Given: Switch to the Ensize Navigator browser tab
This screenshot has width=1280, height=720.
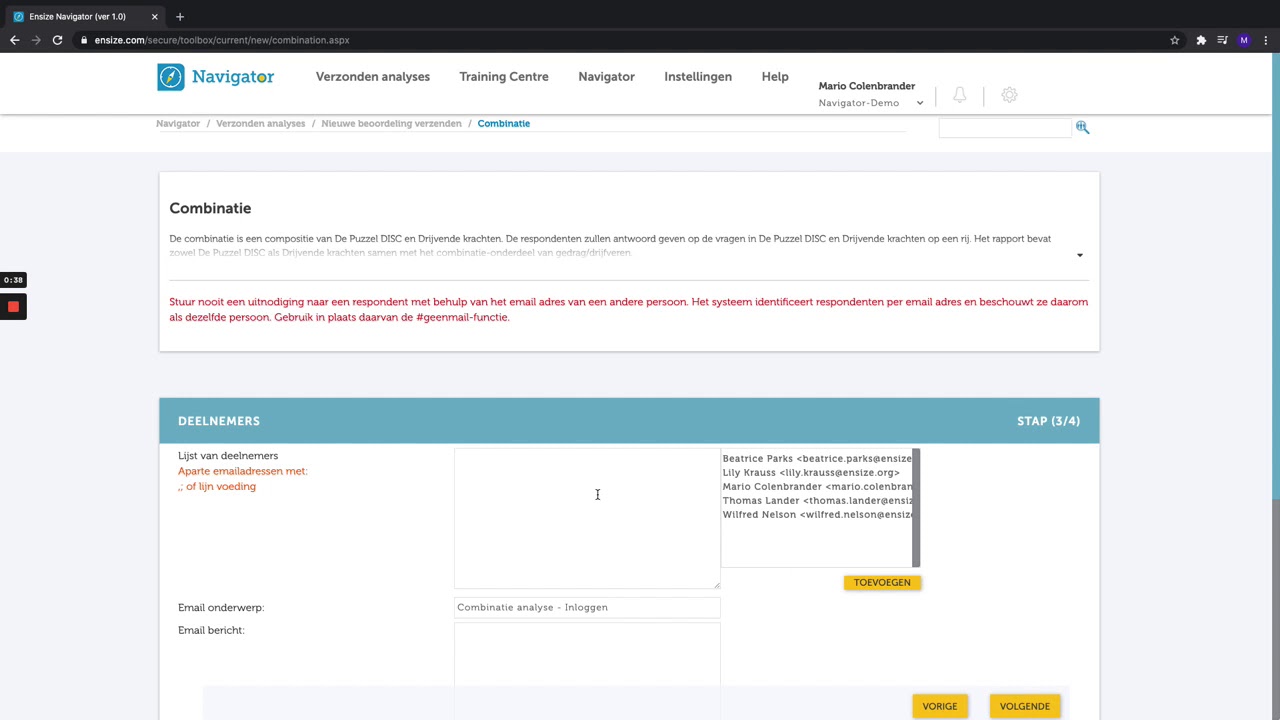Looking at the screenshot, I should 85,16.
